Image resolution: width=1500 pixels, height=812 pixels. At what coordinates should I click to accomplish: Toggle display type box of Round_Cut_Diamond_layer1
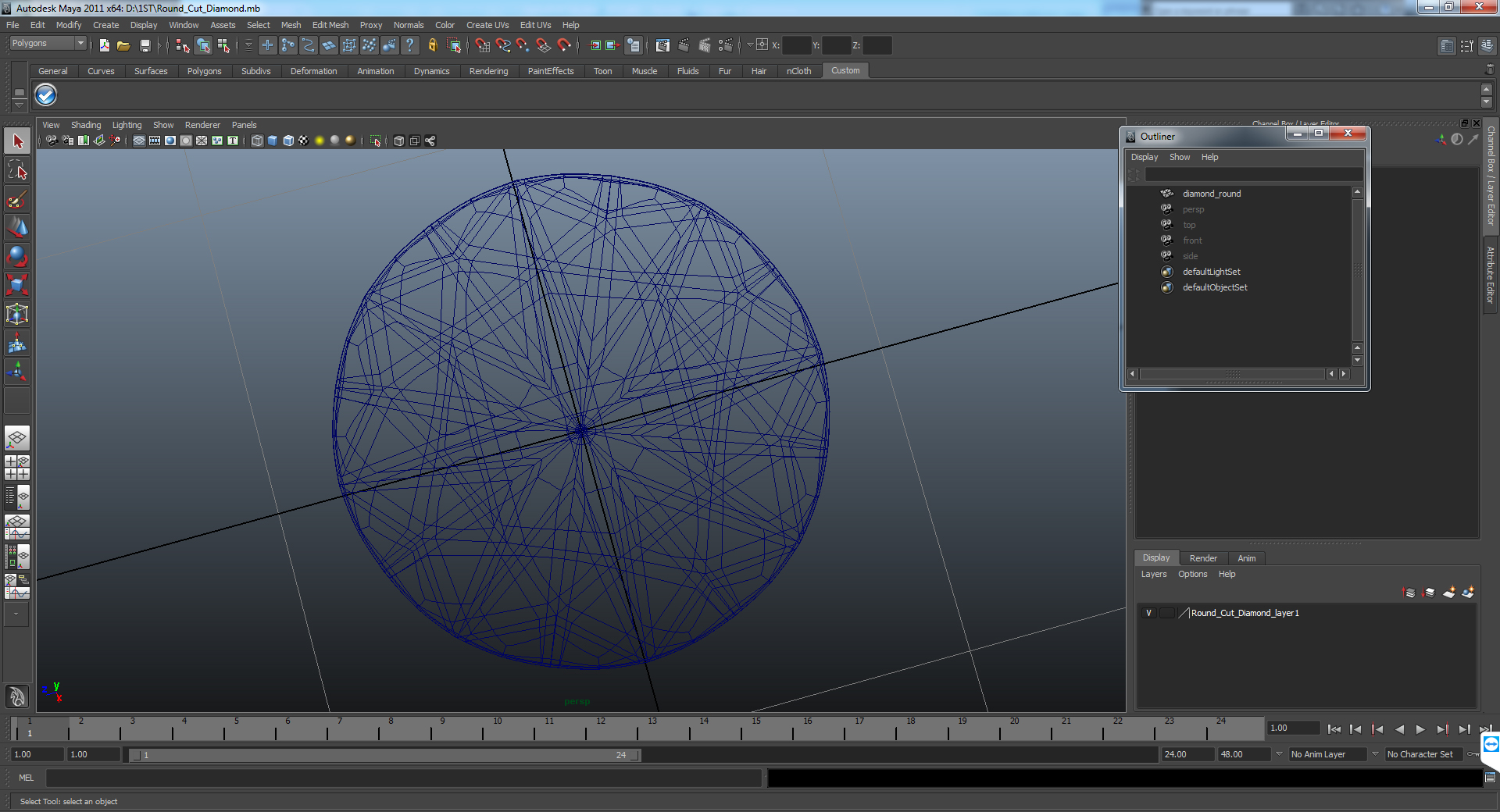(1166, 613)
